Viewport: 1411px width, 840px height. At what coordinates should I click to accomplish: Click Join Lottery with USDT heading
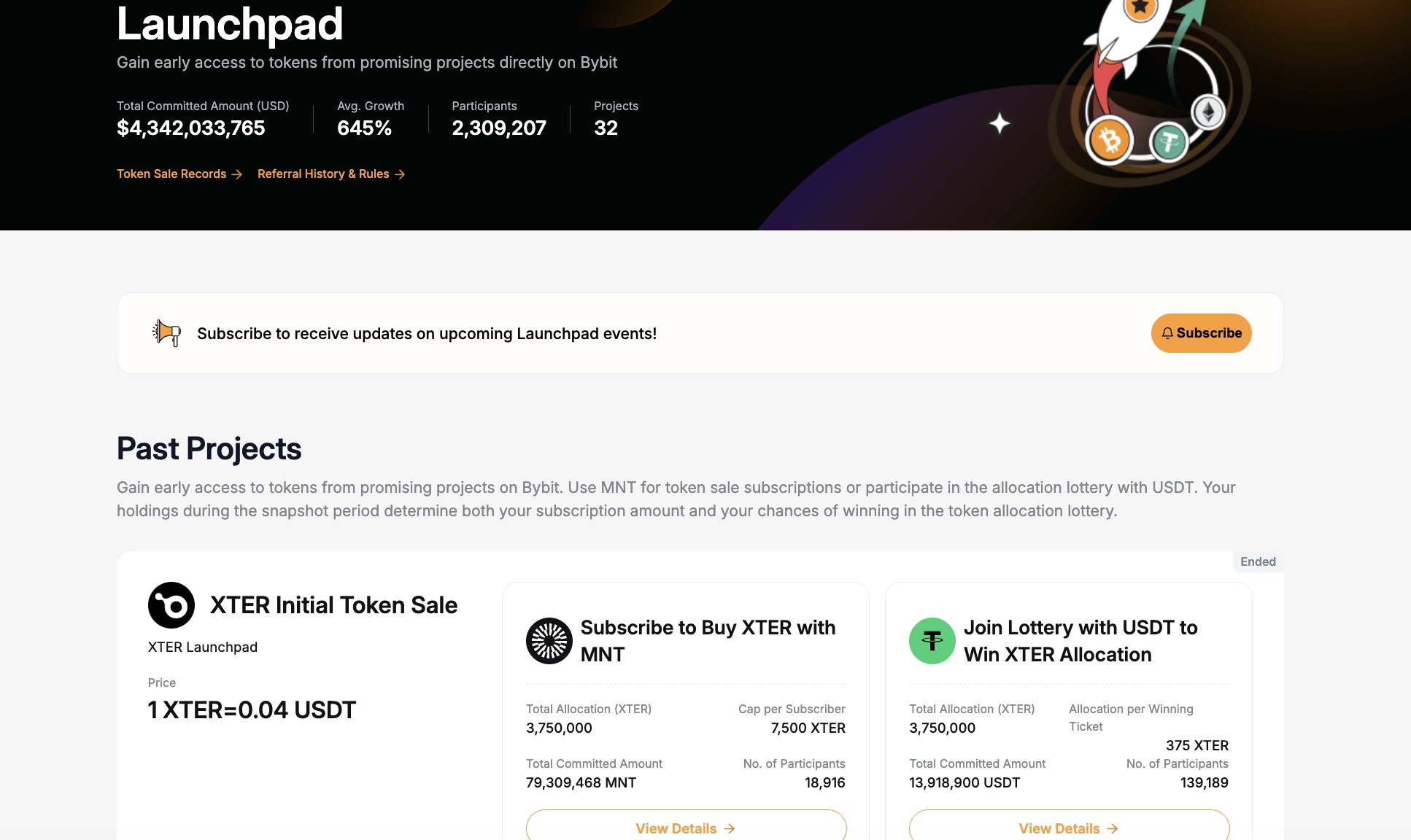click(1081, 641)
